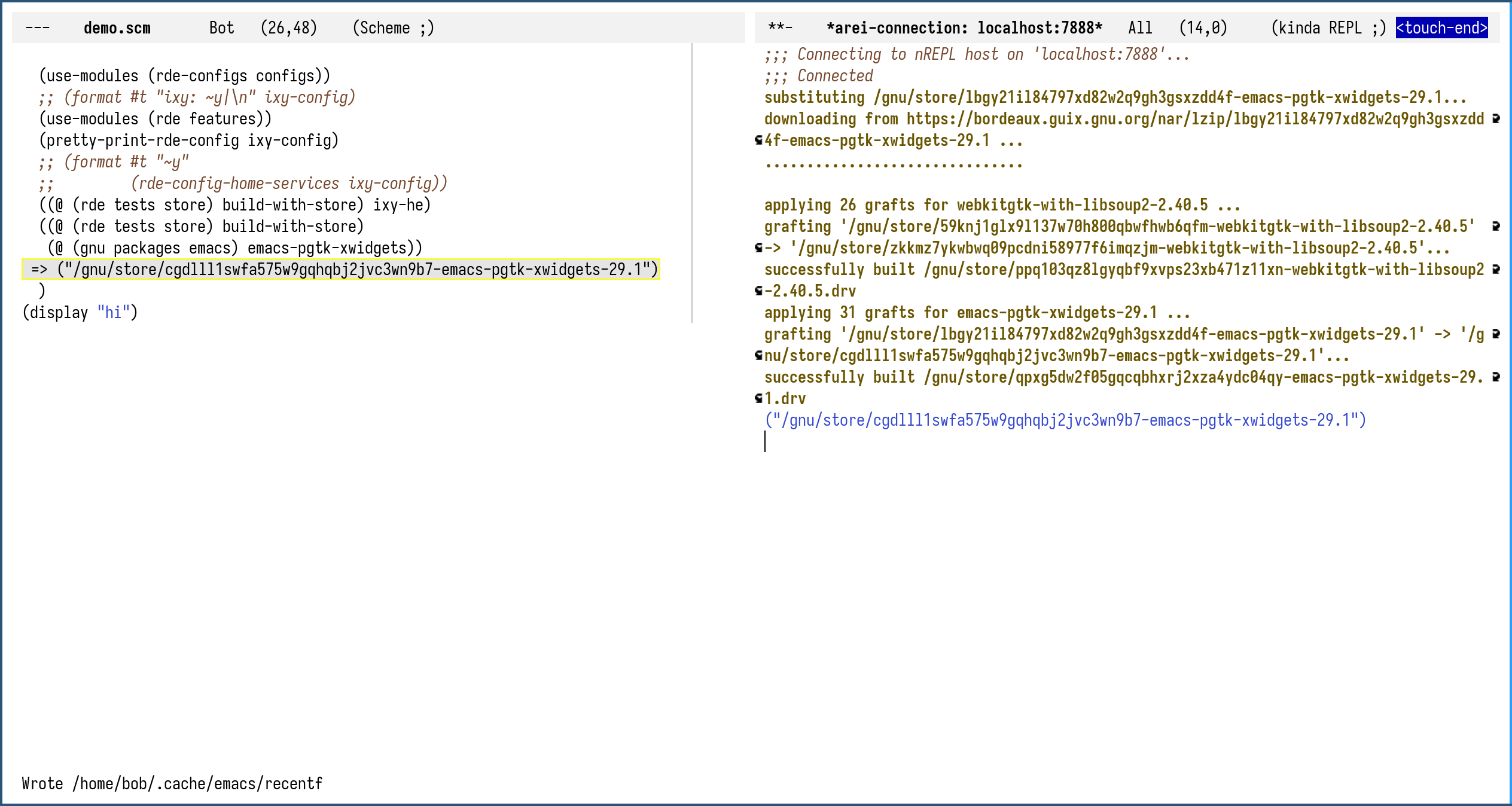Place cursor on (use-modules (rde features)) line
The height and width of the screenshot is (806, 1512).
click(x=156, y=119)
